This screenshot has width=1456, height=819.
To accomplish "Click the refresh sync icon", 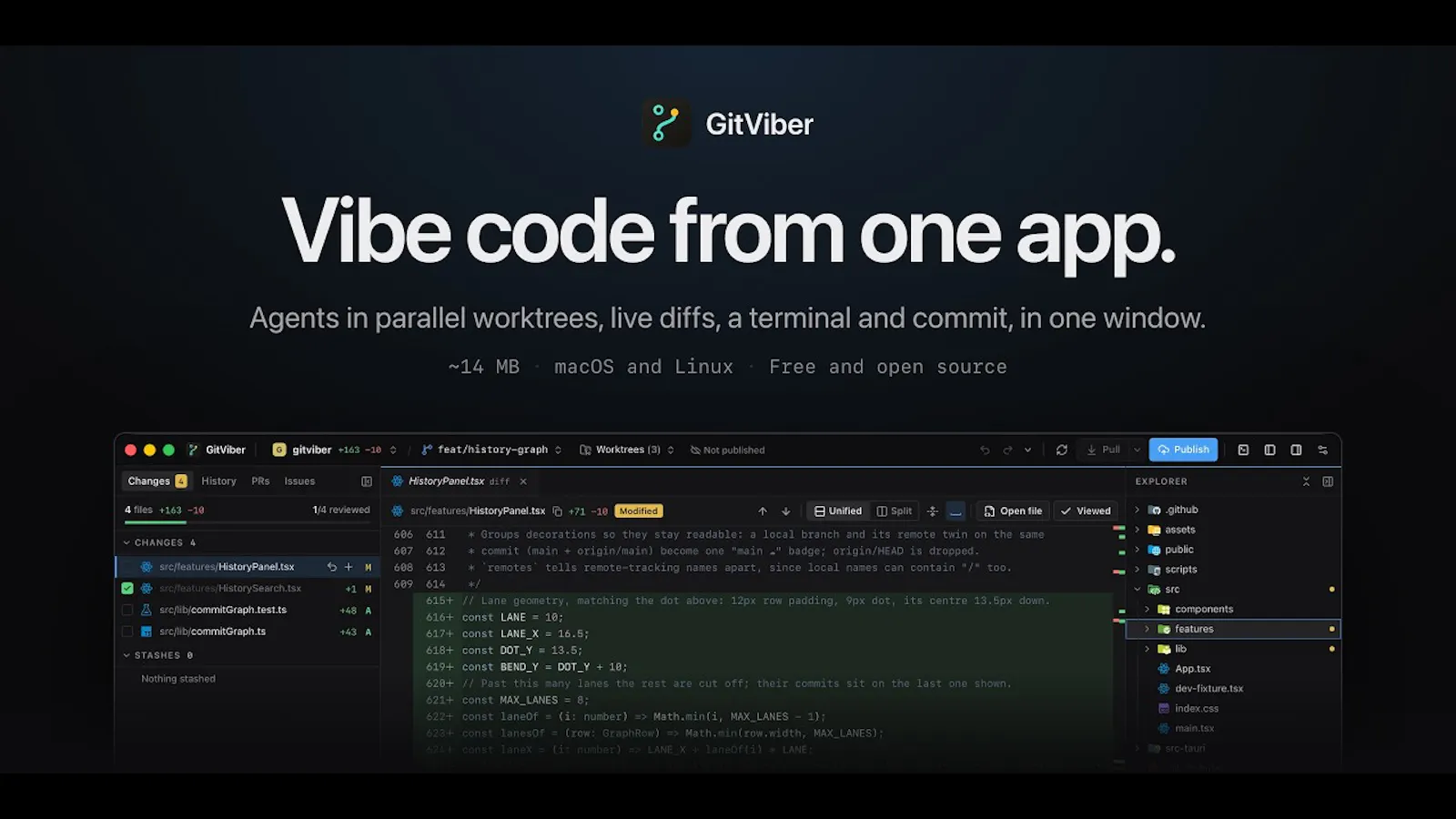I will (1061, 450).
